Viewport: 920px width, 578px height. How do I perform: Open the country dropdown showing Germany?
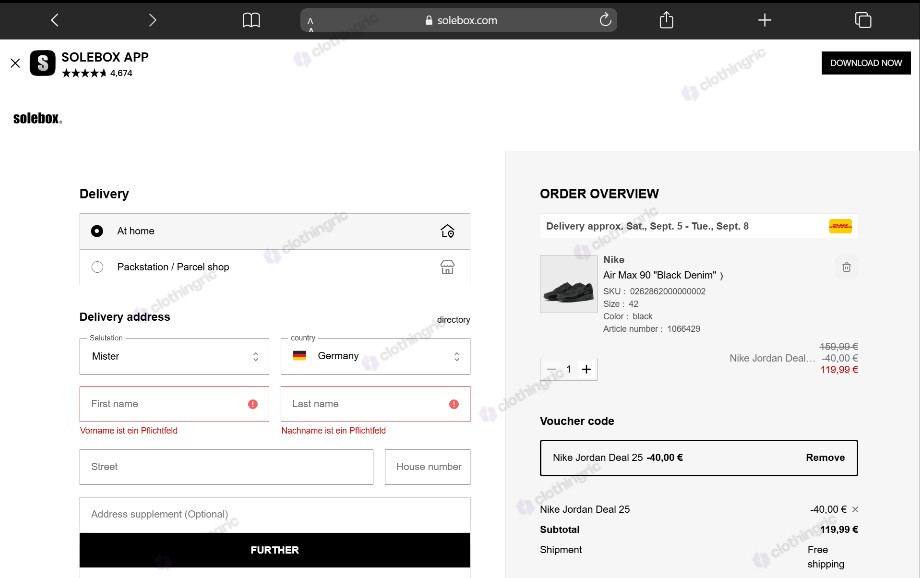[376, 356]
